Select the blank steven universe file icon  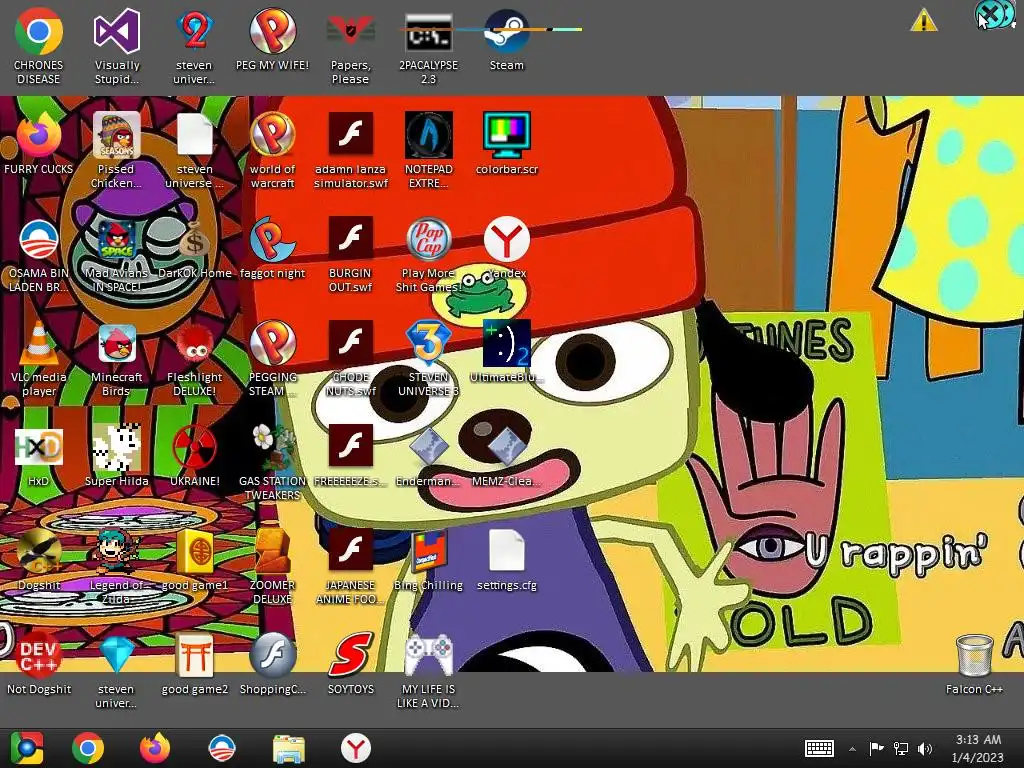[x=195, y=135]
